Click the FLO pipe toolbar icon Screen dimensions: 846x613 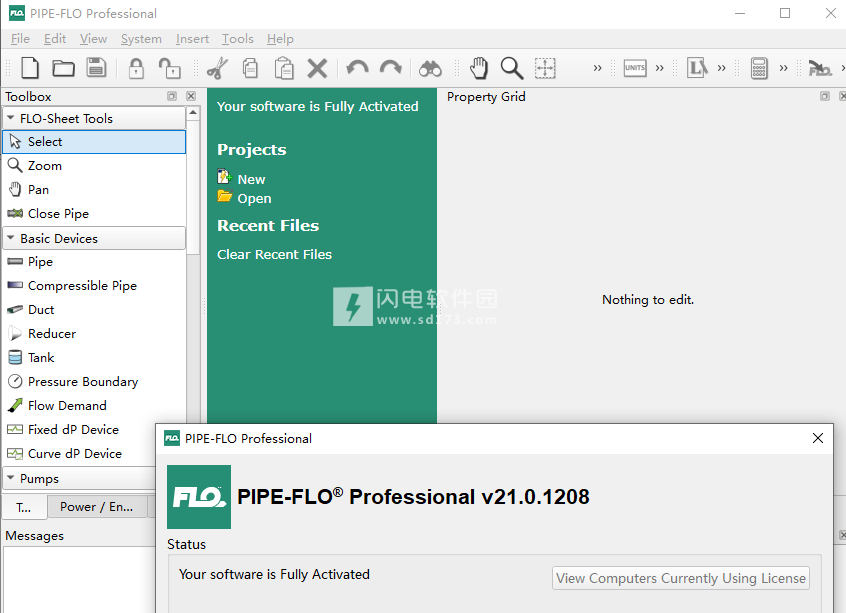pos(820,69)
